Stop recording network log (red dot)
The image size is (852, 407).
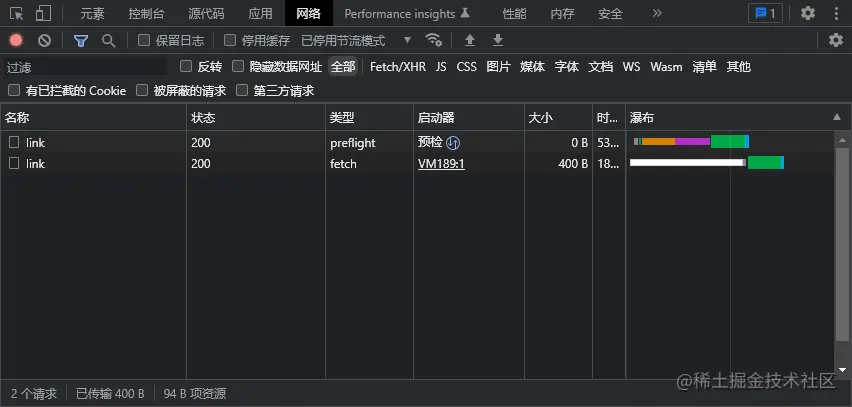point(16,40)
